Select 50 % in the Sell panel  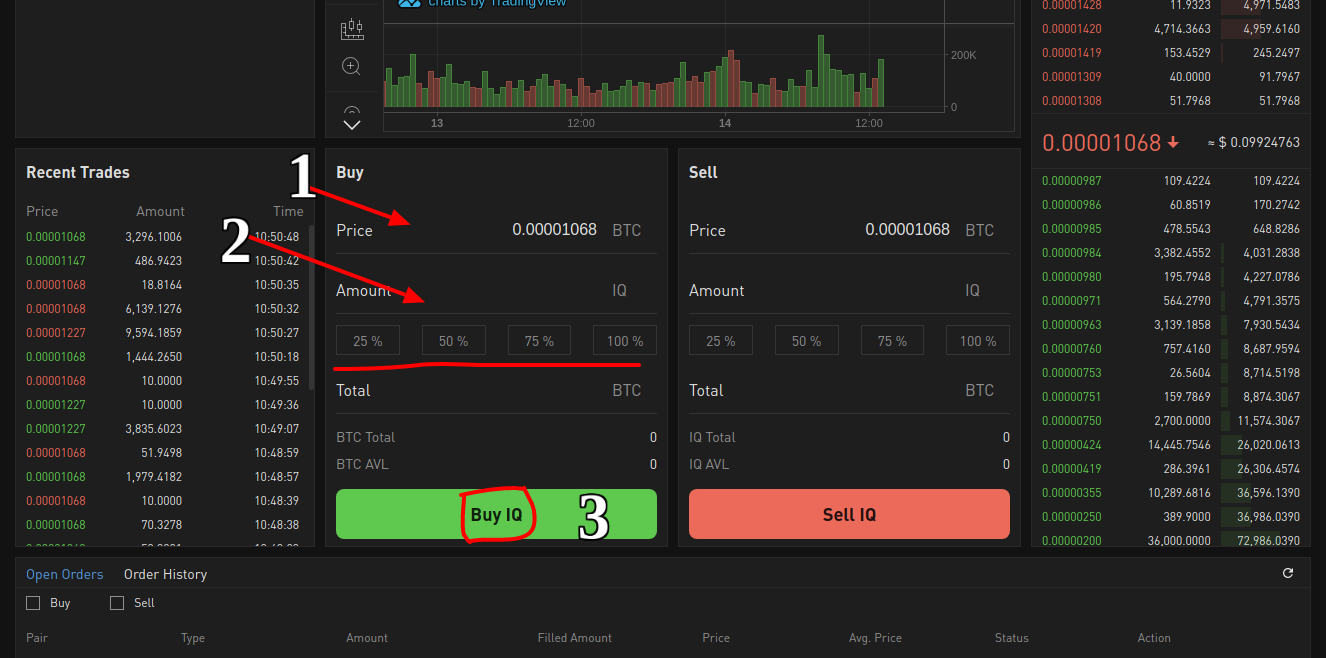click(807, 341)
